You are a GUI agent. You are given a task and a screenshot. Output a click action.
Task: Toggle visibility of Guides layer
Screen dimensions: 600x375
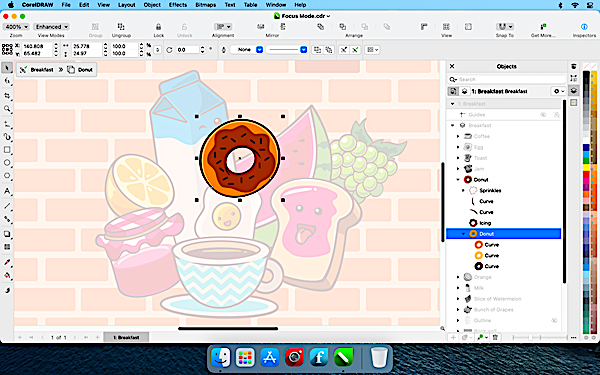click(543, 115)
